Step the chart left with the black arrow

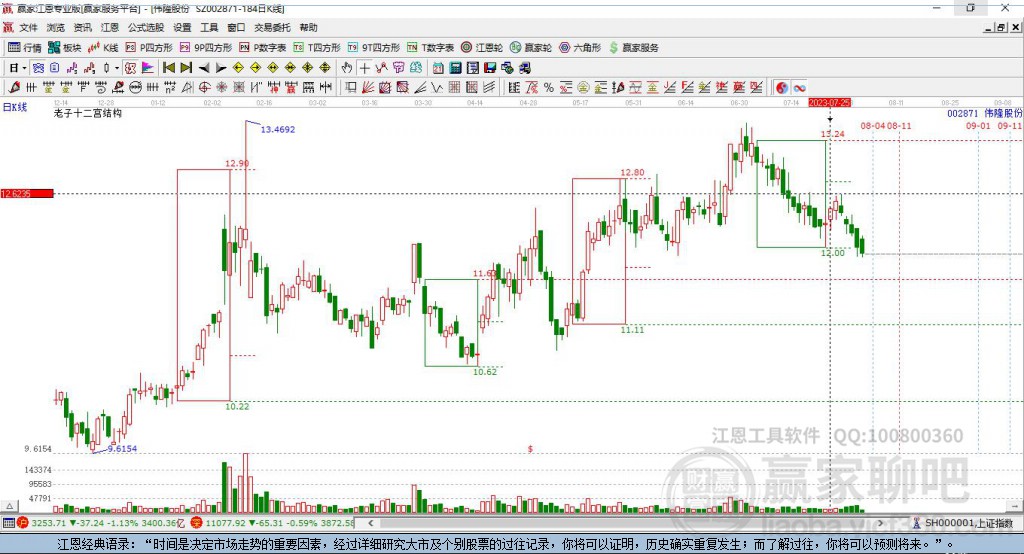click(204, 68)
